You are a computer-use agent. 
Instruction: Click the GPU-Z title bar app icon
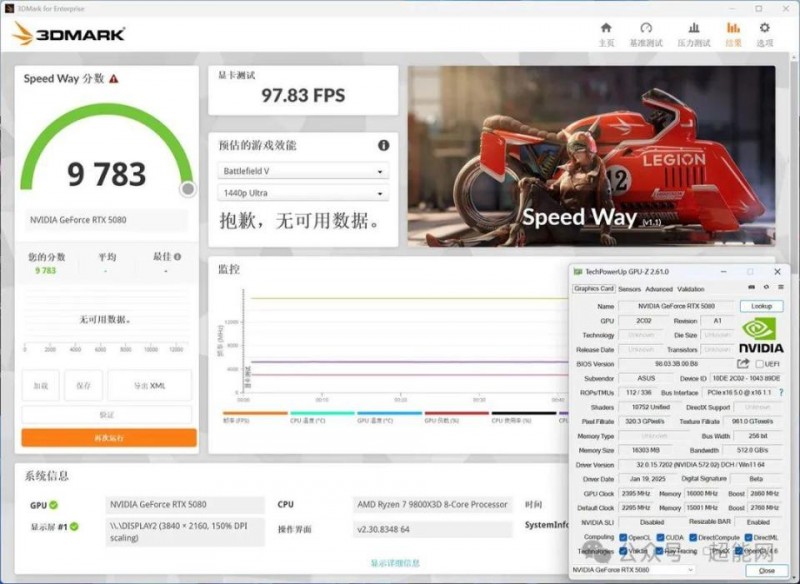(578, 272)
